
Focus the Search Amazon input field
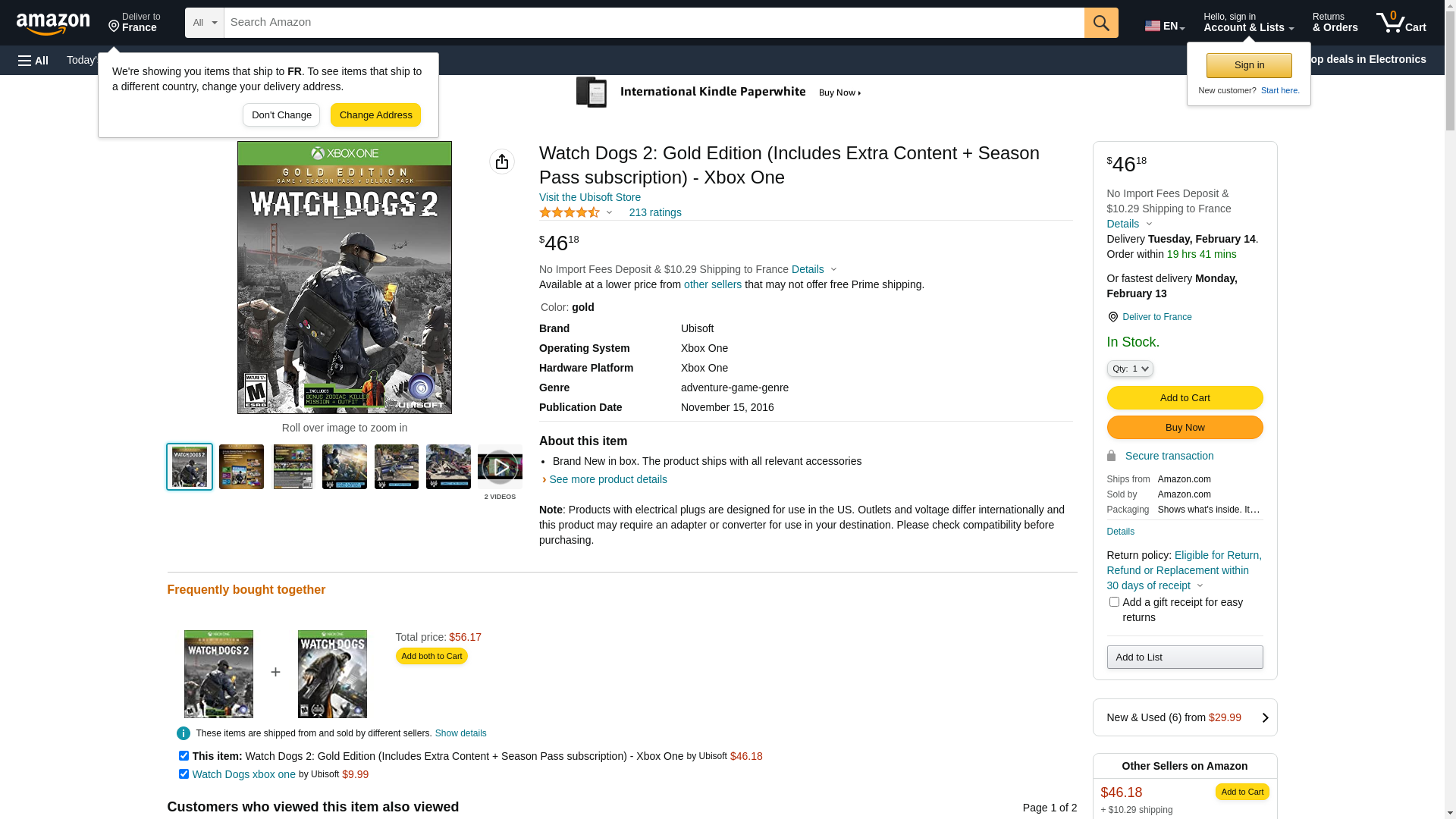pyautogui.click(x=654, y=23)
